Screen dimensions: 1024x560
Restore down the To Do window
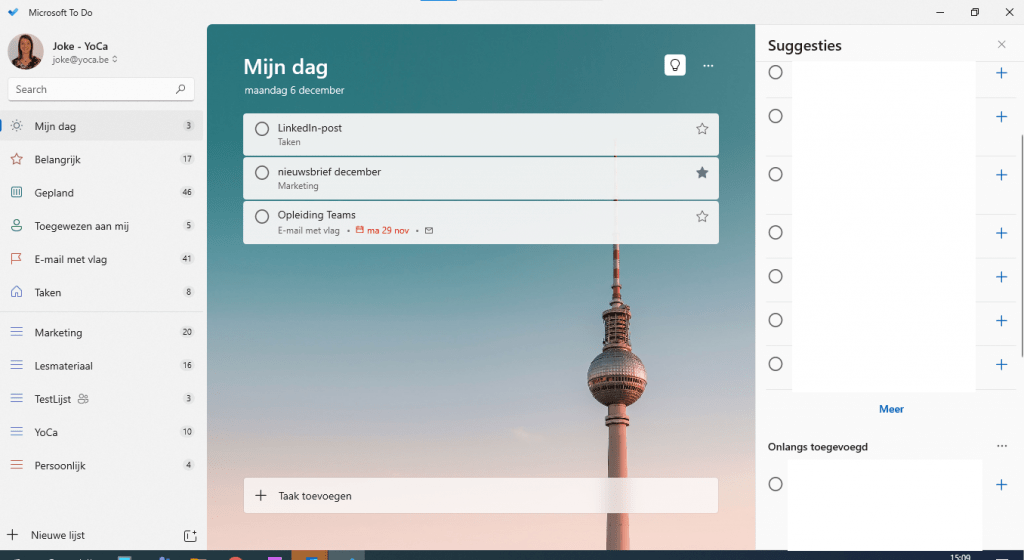tap(975, 12)
